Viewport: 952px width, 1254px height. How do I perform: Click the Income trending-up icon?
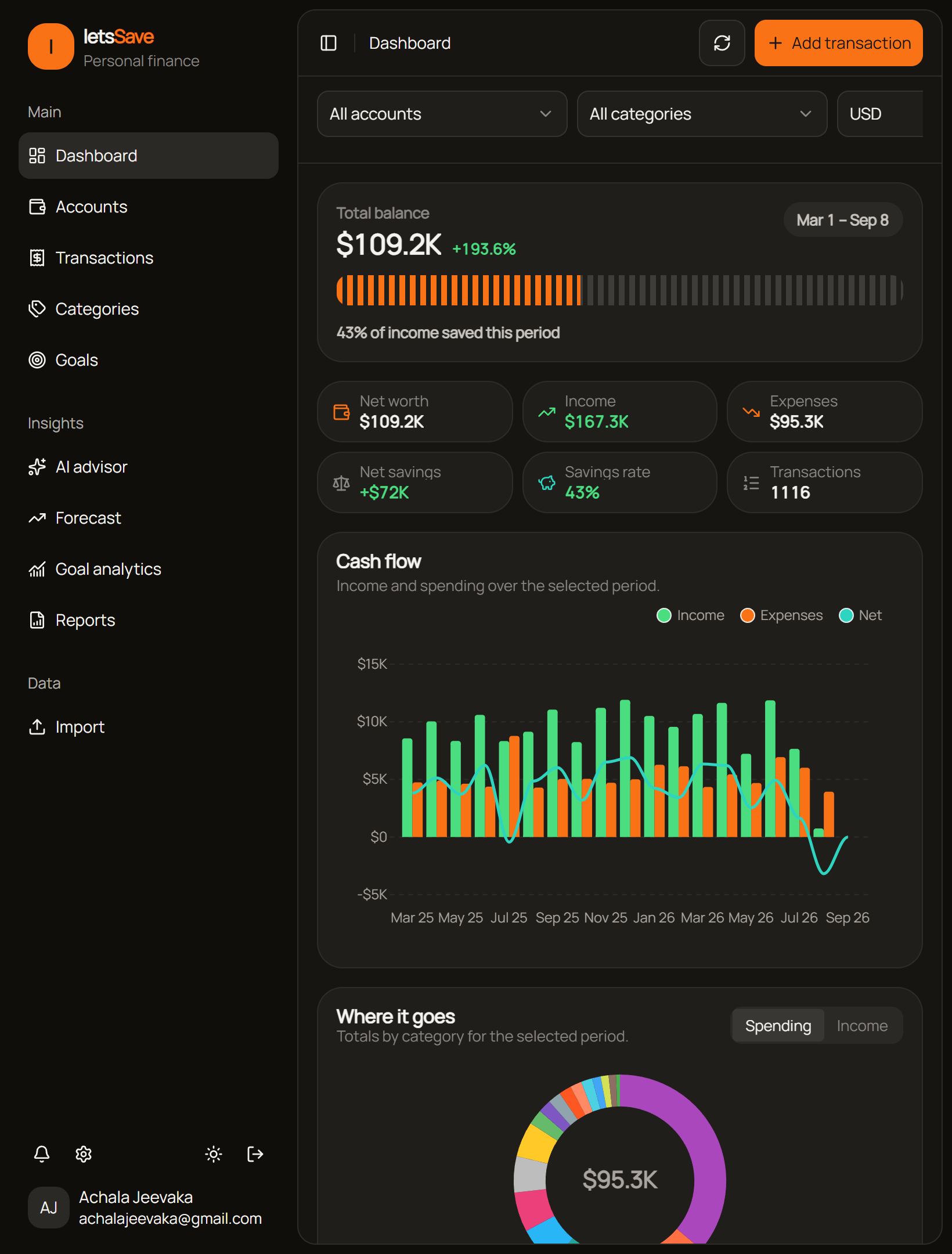(x=547, y=412)
